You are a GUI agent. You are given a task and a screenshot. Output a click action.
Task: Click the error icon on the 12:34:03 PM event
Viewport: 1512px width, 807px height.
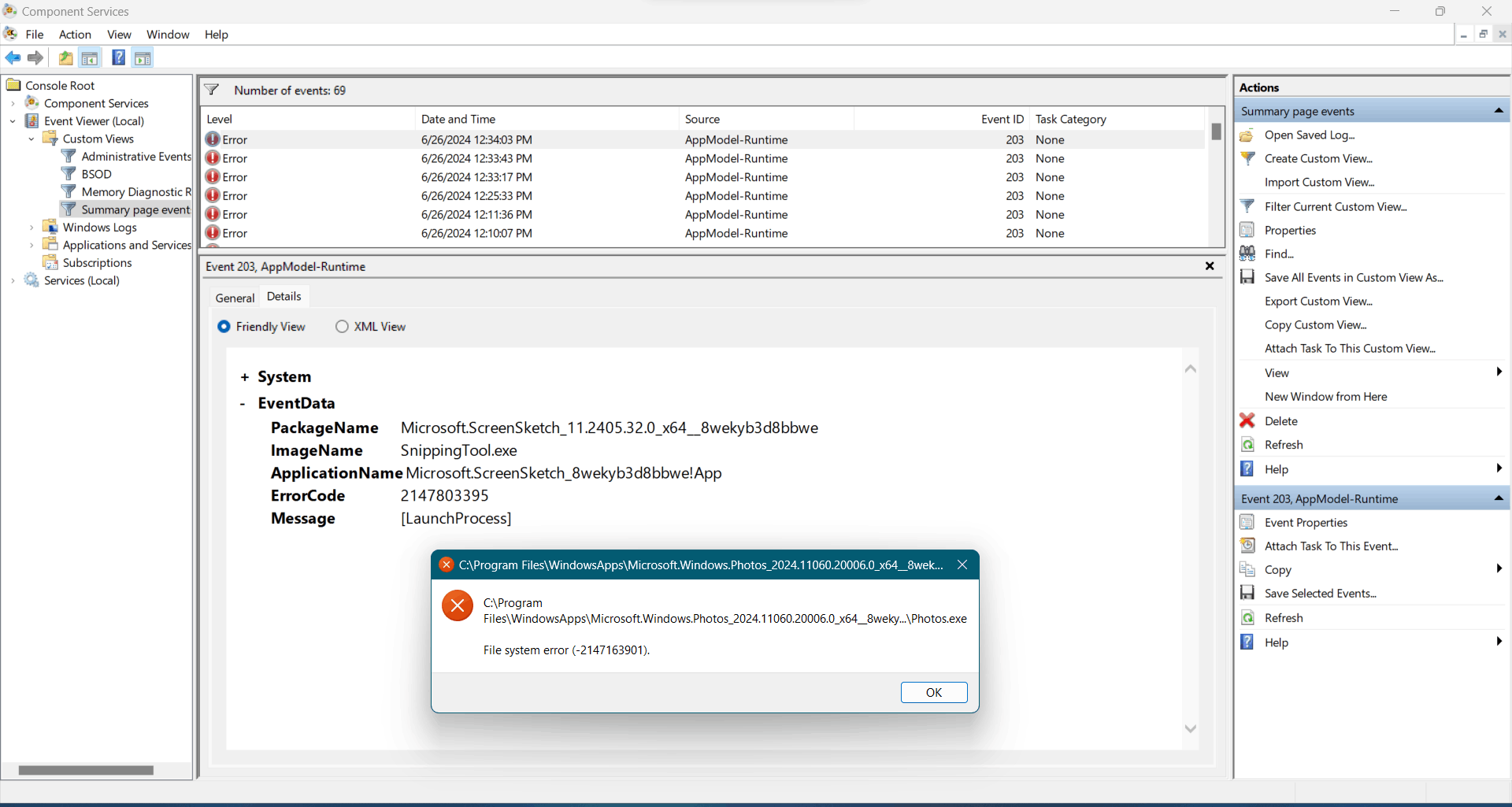point(213,139)
